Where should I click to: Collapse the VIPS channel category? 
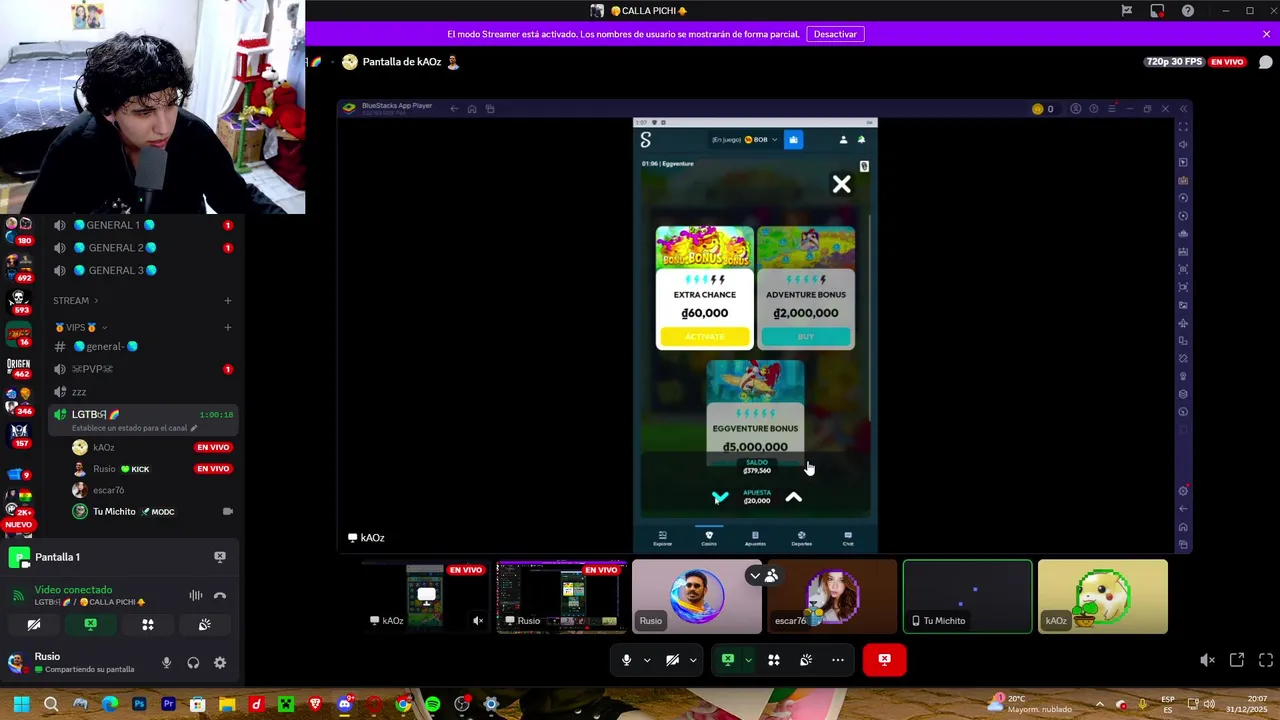(80, 327)
